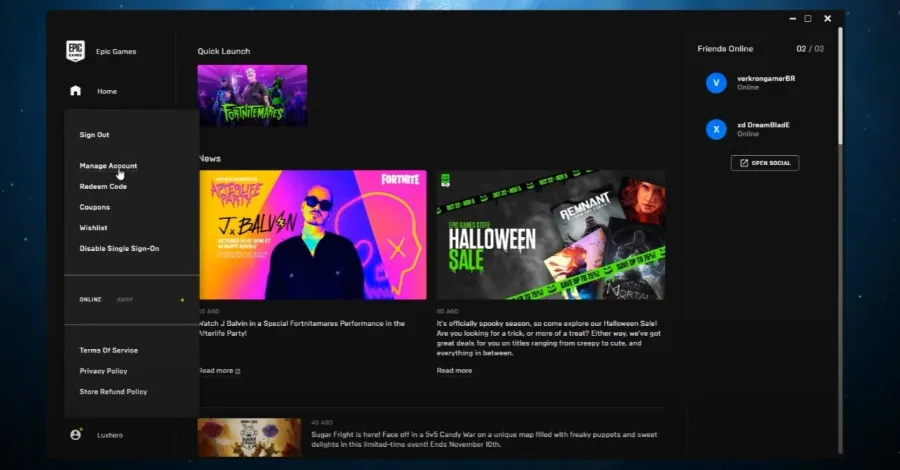The image size is (900, 470).
Task: Select verkrongamerBR's blue V avatar
Action: [x=716, y=83]
